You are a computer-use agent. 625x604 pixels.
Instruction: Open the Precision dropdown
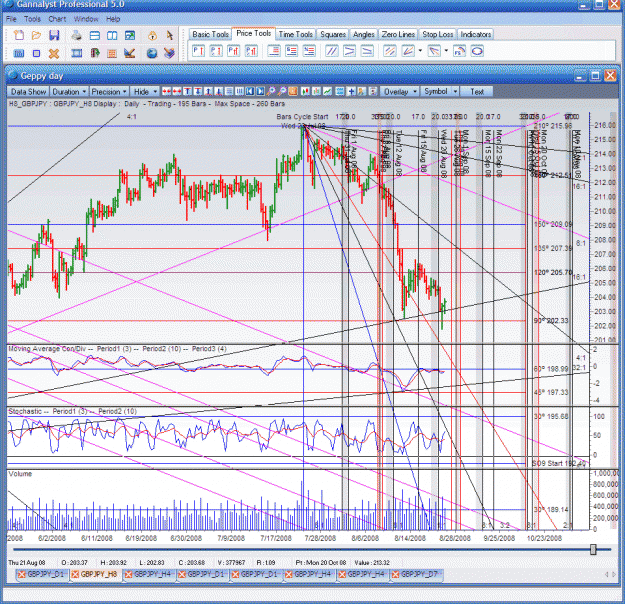[x=108, y=92]
